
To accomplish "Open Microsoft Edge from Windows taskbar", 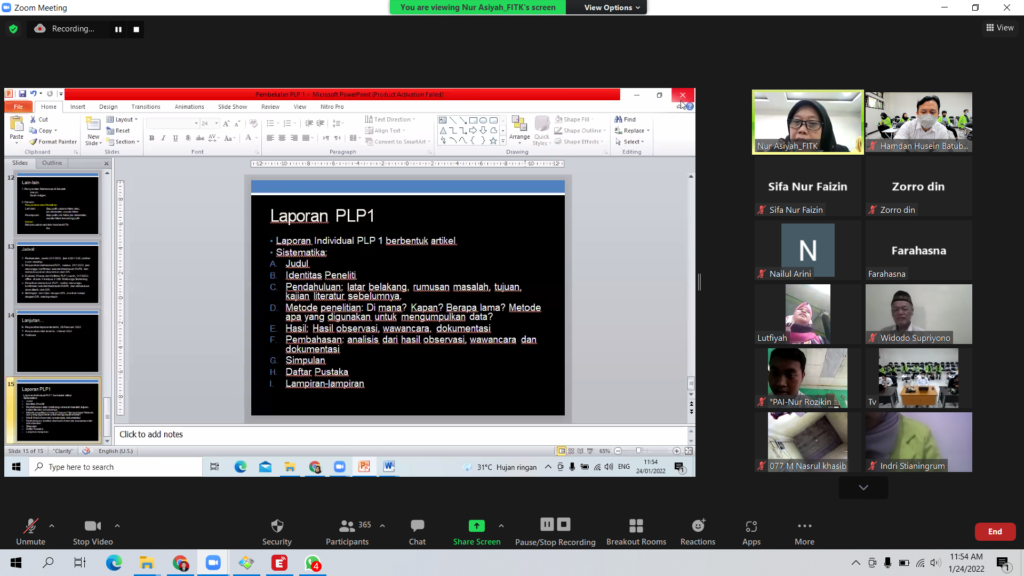I will [114, 563].
